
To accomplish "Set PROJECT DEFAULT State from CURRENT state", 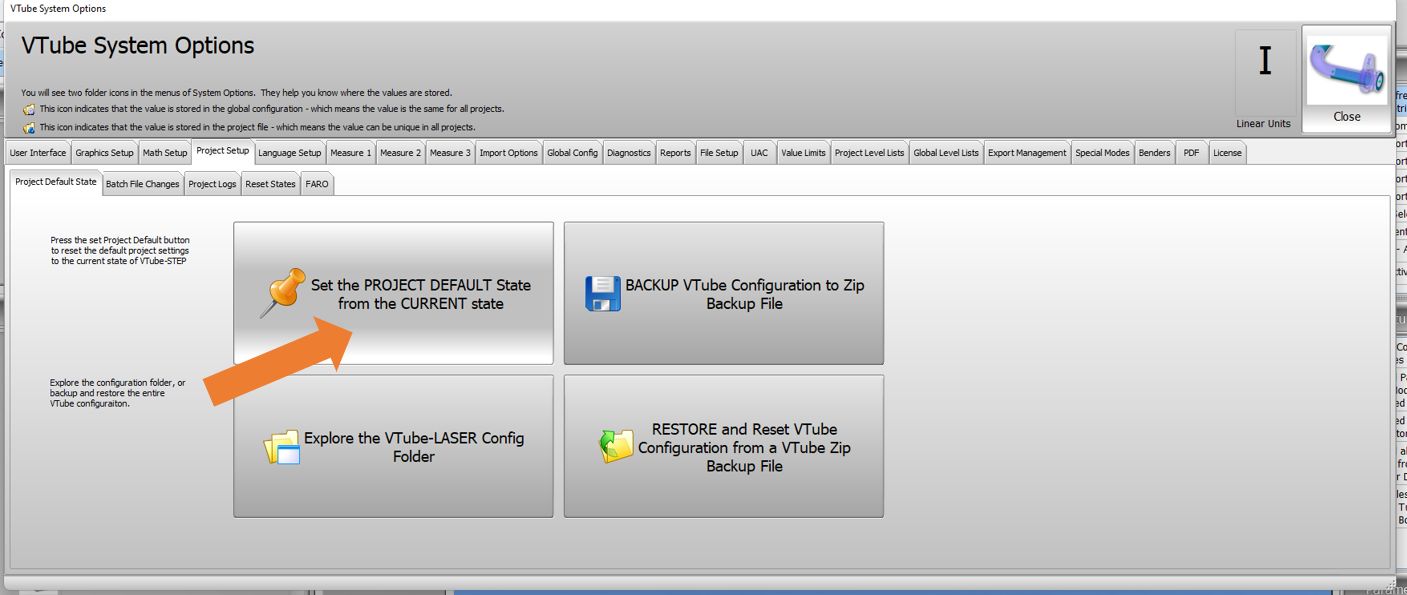I will coord(420,294).
